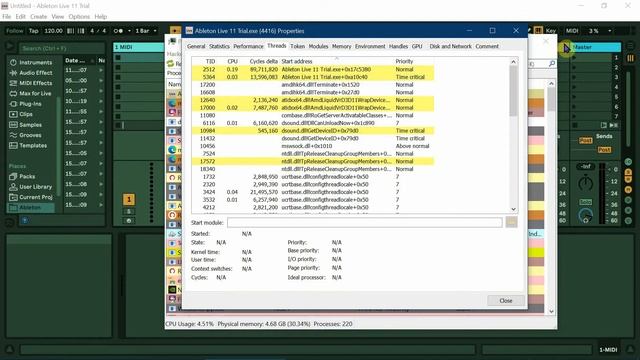The width and height of the screenshot is (640, 360).
Task: Switch to the General tab
Action: pos(196,47)
